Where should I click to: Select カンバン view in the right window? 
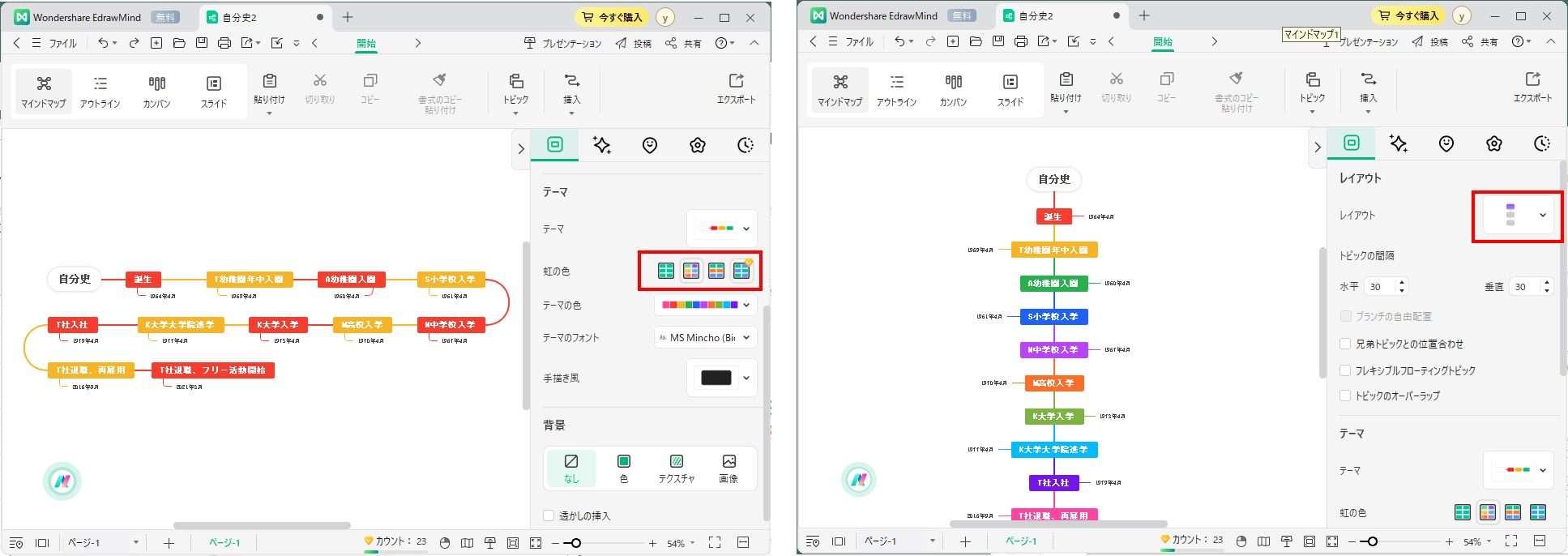click(954, 90)
